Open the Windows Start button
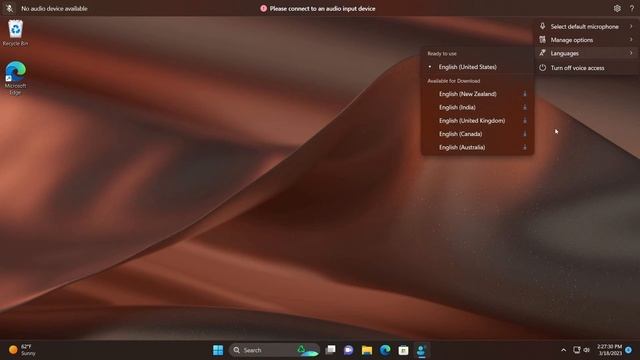Image resolution: width=640 pixels, height=360 pixels. point(218,350)
